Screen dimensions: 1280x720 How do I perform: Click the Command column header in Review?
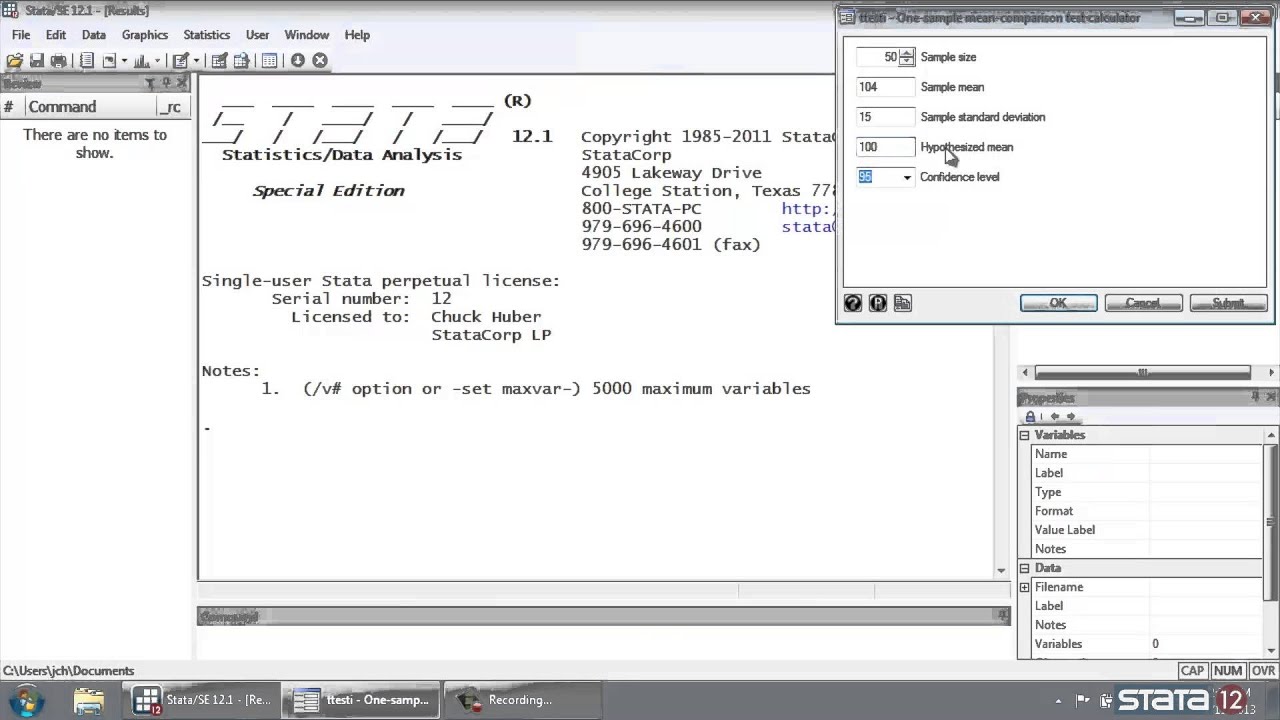pos(90,107)
